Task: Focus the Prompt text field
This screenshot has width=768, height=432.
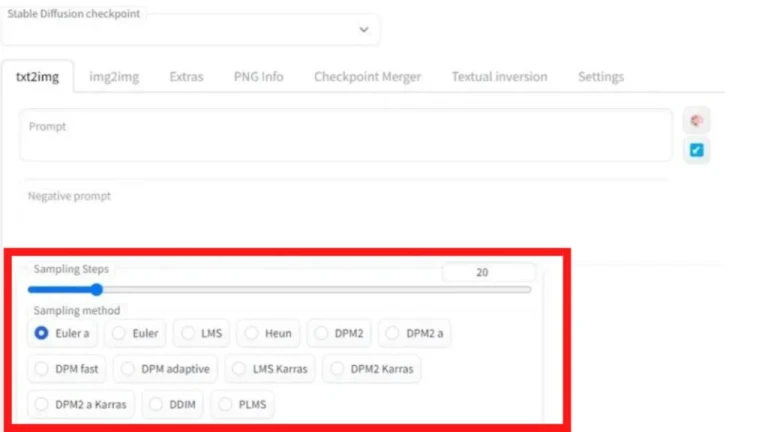Action: [x=346, y=135]
